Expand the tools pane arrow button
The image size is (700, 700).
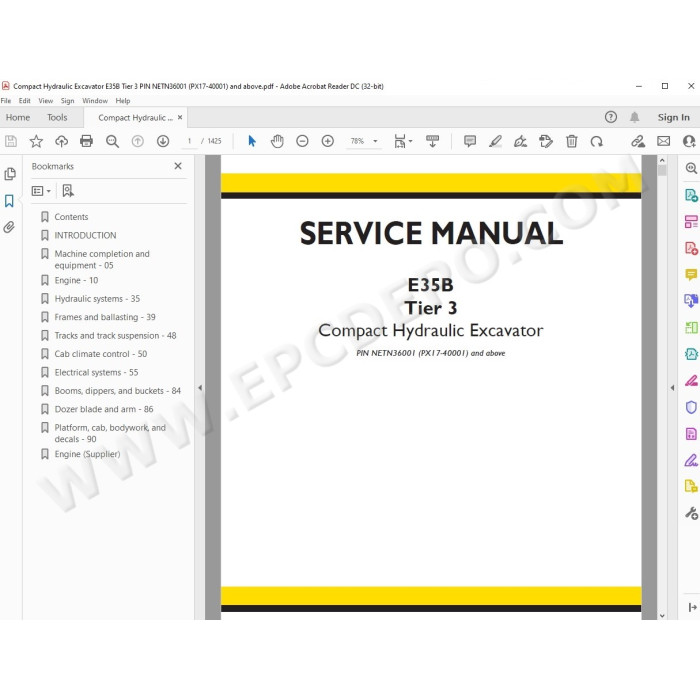(x=692, y=607)
